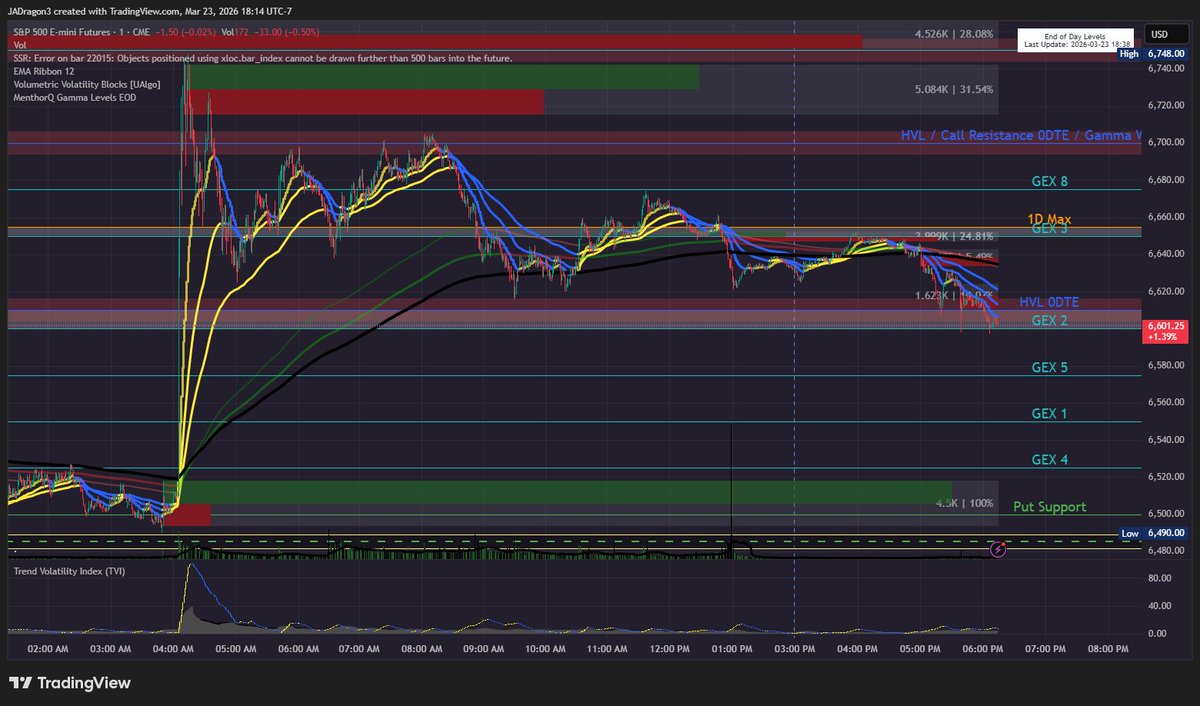Click the 6,560.00 price axis value
1200x706 pixels.
(1166, 402)
